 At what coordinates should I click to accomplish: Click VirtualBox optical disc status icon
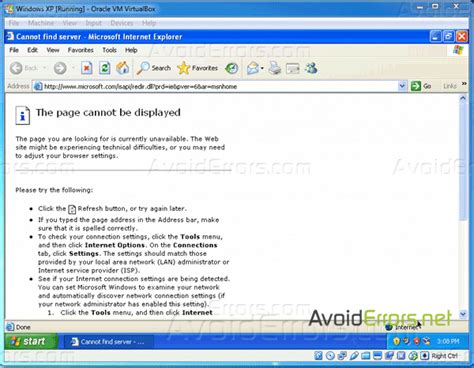click(x=330, y=356)
